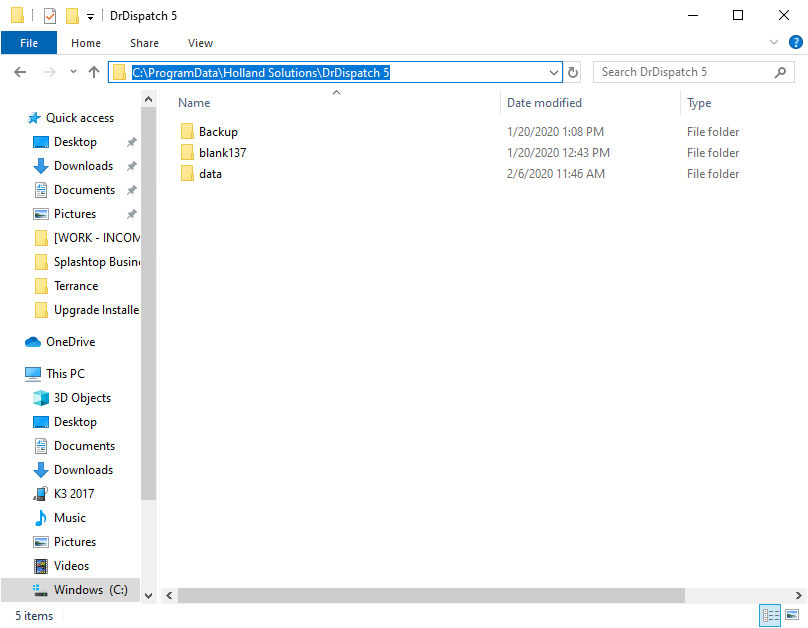Screen dimensions: 808x628
Task: Click the horizontal scrollbar thumb
Action: (x=431, y=596)
